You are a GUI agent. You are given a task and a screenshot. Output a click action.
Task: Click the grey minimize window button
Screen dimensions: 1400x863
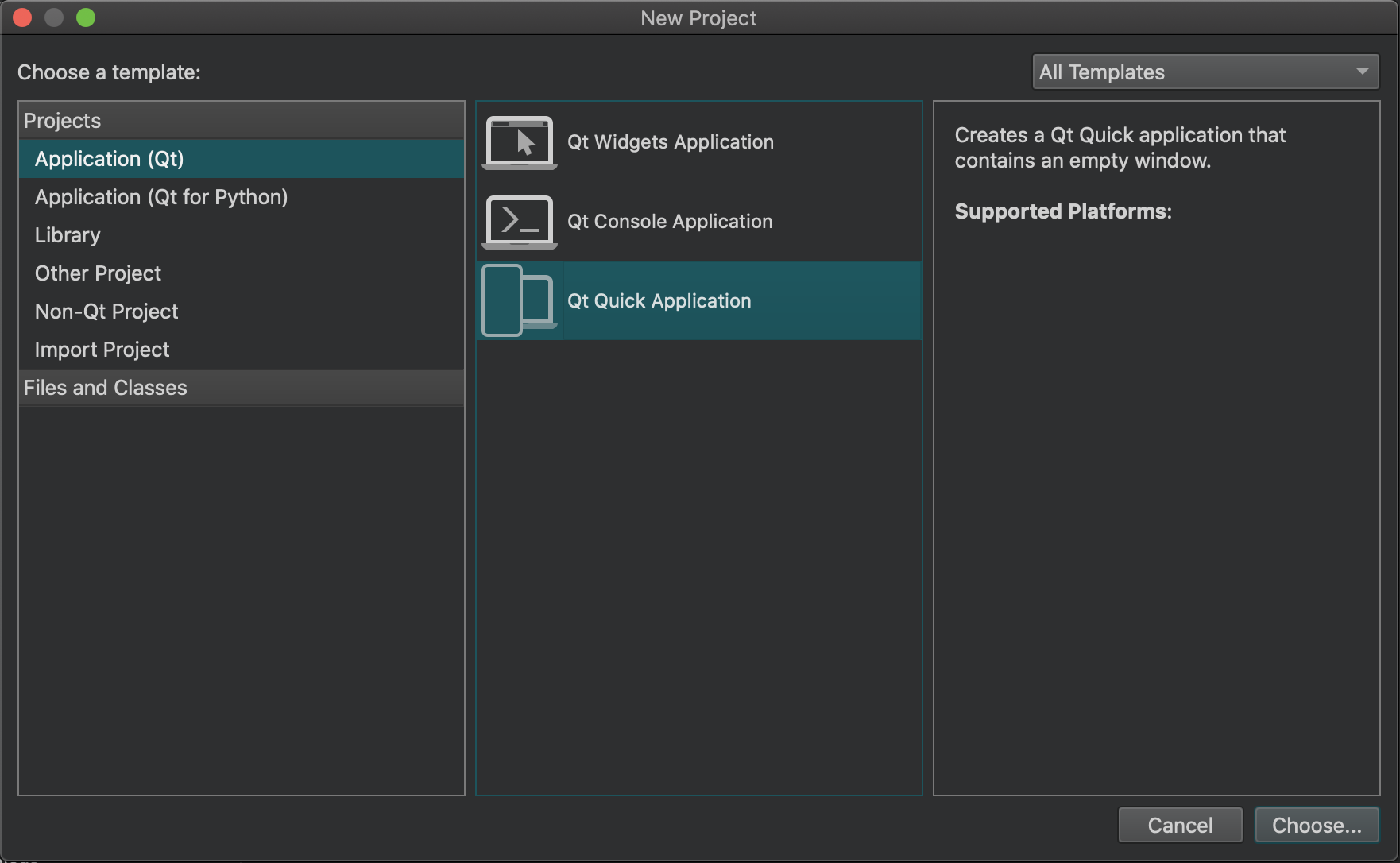[54, 17]
